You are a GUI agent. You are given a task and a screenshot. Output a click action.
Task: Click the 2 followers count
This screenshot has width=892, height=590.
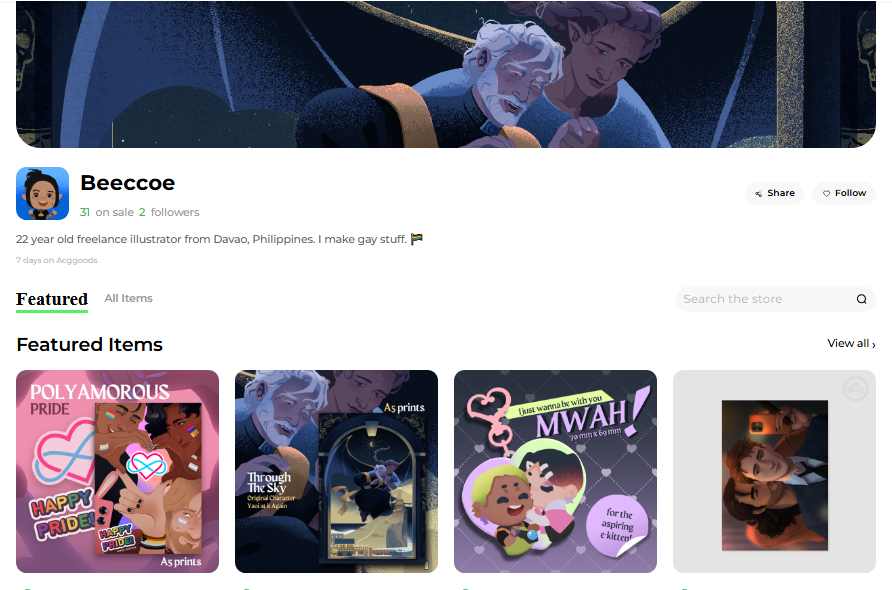tap(169, 212)
